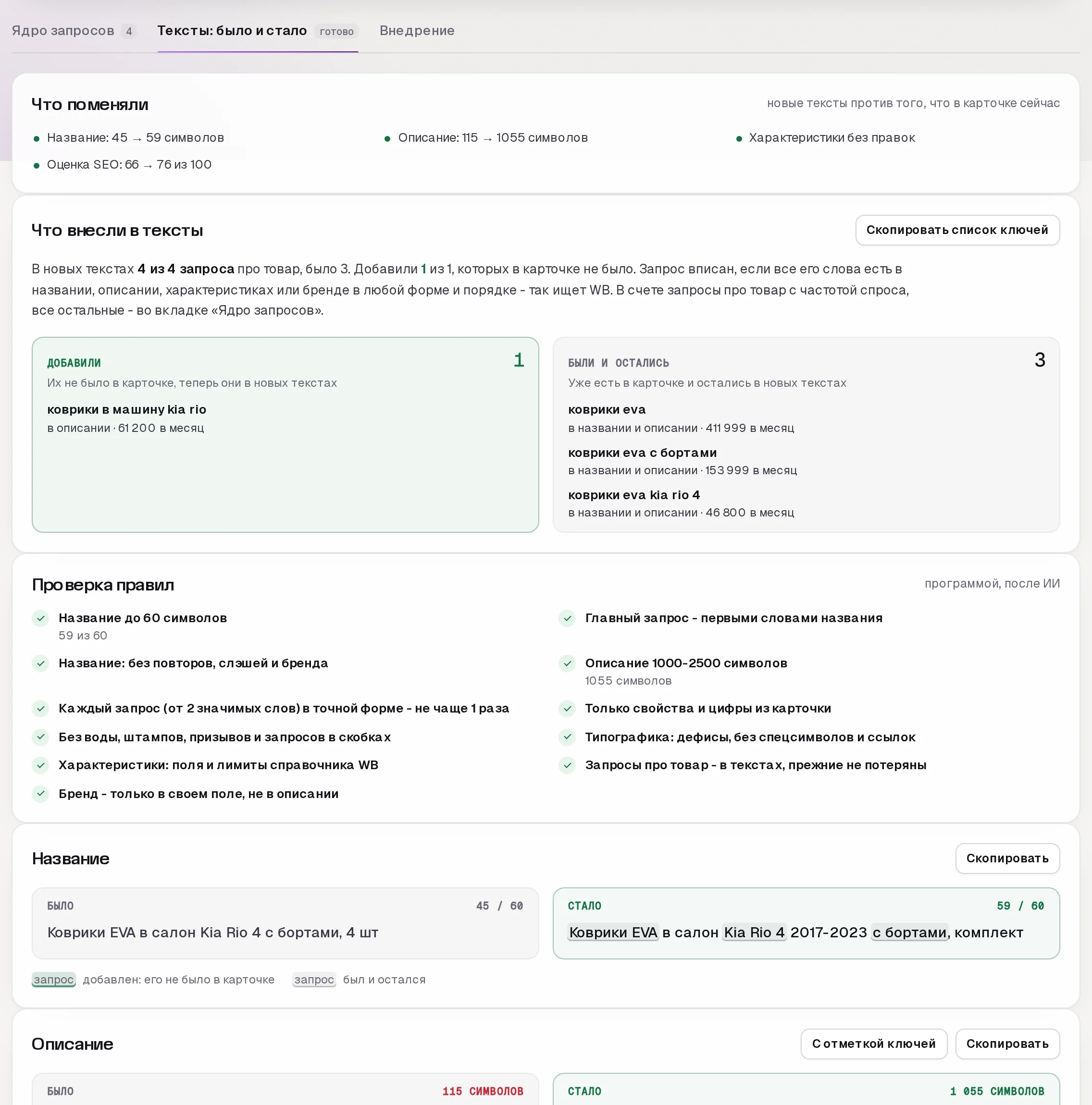Click highlighted key «Коврики EVA» in new title
The image size is (1092, 1105).
coord(613,932)
